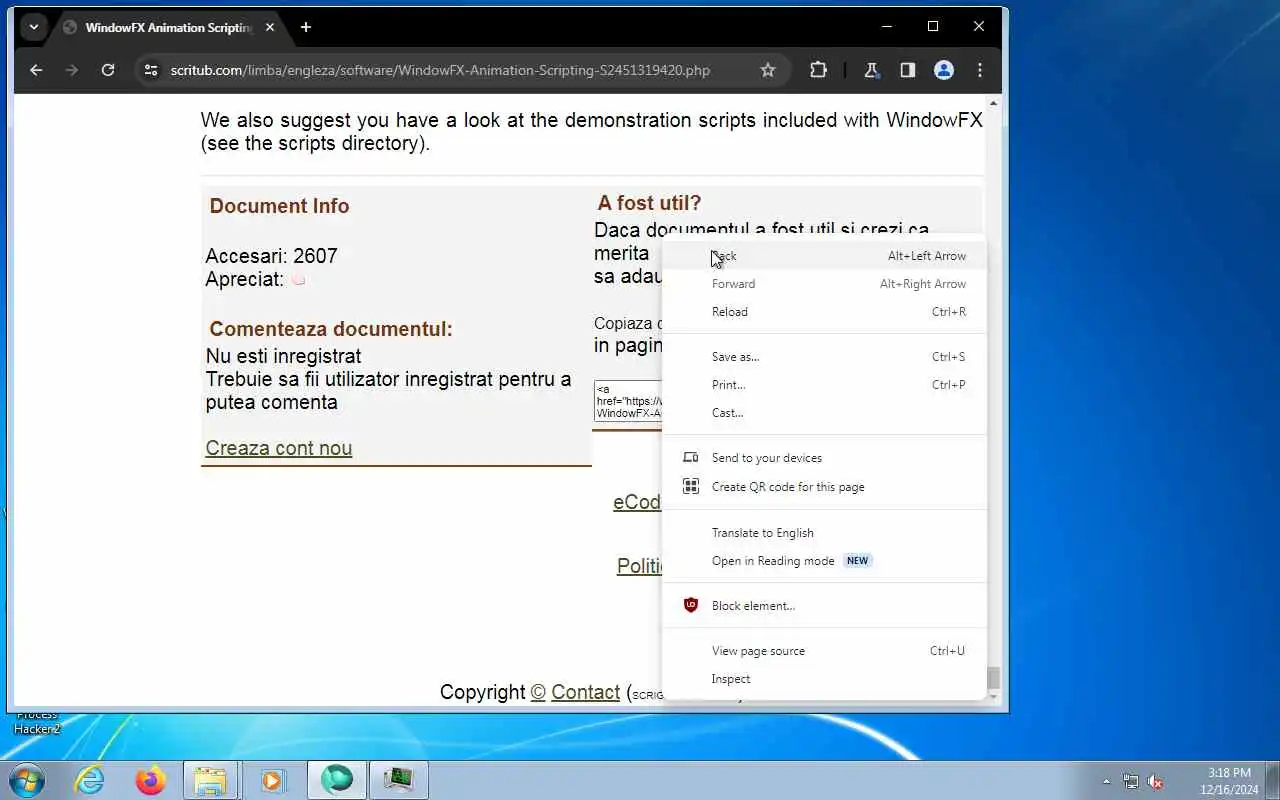Click the Accesari: 2607 text
This screenshot has height=800, width=1280.
(x=271, y=256)
